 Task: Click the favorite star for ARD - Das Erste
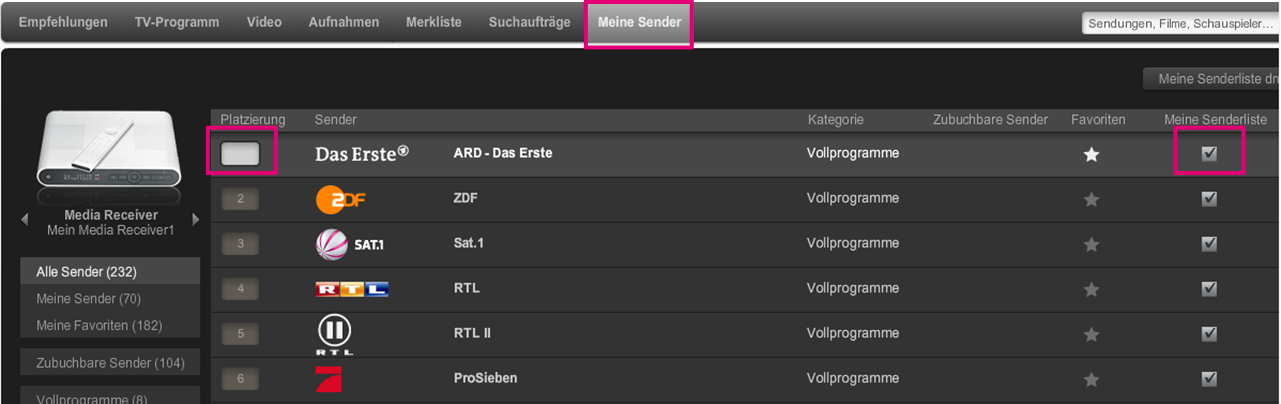click(1091, 154)
